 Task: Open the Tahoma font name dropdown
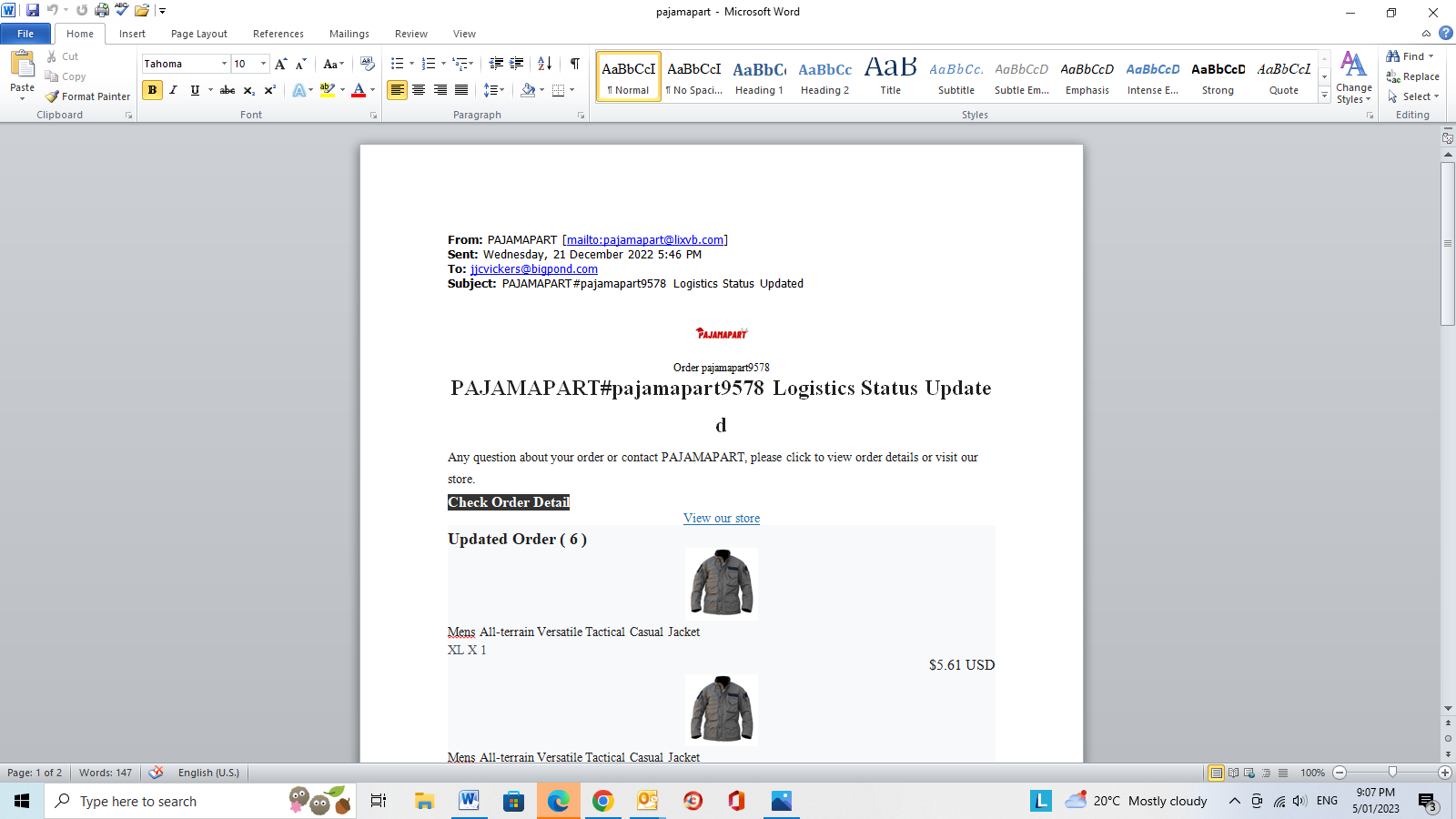[x=224, y=64]
